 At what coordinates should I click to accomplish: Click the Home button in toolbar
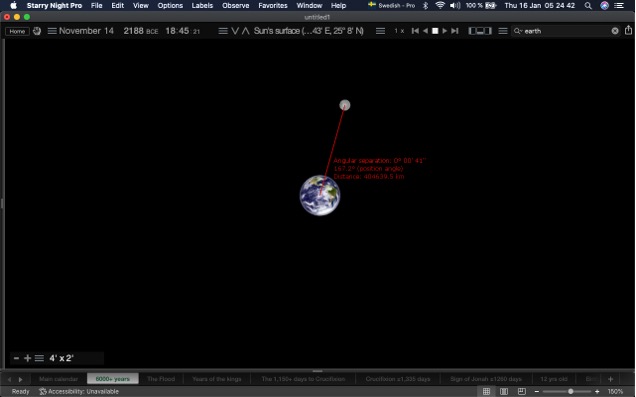pos(17,31)
